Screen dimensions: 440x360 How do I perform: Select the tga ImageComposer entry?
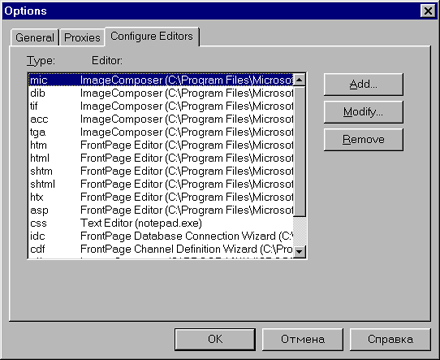(x=161, y=132)
